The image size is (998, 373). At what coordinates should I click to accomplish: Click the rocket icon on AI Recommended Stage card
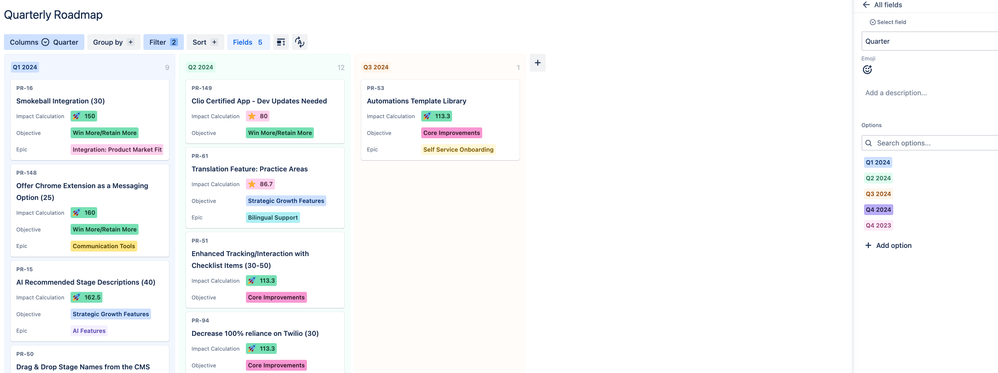tap(77, 297)
